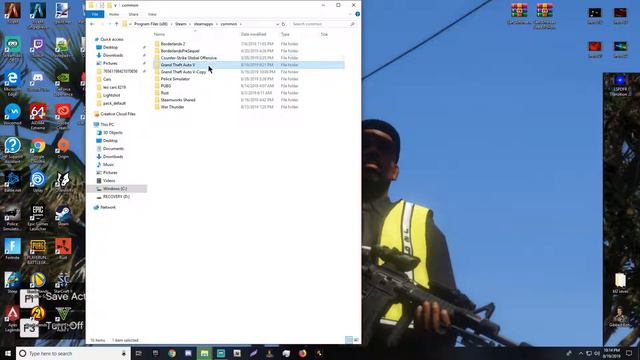Launch Google Chrome from the desktop
Viewport: 640px width, 360px height.
coord(38,150)
